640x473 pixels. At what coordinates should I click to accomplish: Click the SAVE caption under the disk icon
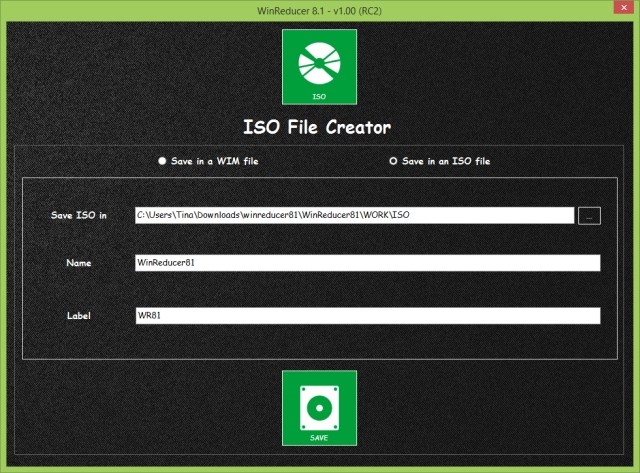pos(318,438)
